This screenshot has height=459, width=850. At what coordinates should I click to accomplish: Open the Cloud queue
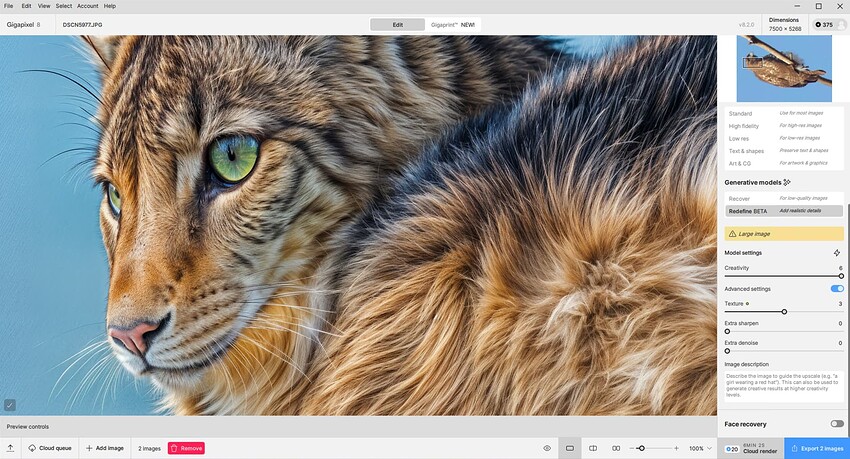(49, 448)
